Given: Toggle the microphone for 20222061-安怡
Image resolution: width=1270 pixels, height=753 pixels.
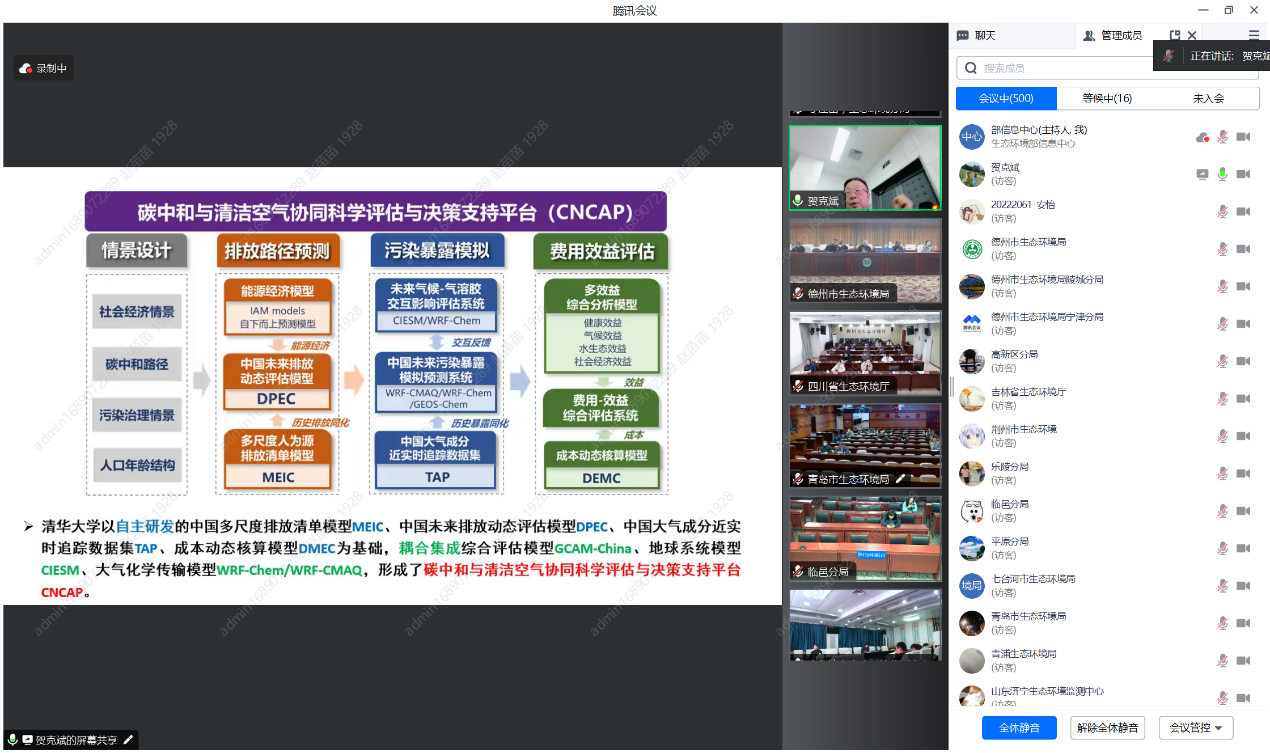Looking at the screenshot, I should 1222,212.
